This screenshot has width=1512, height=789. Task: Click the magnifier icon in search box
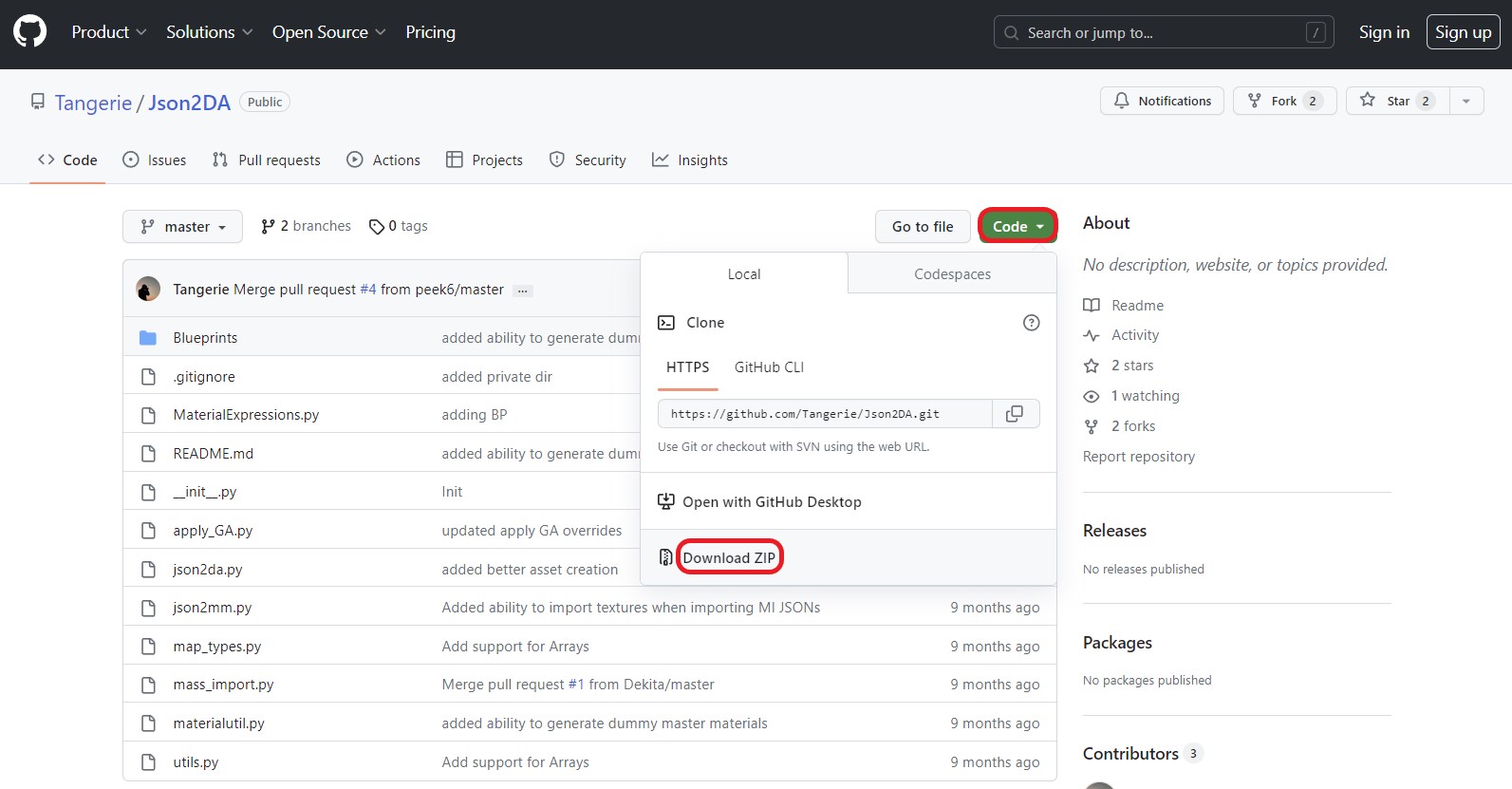point(1012,32)
